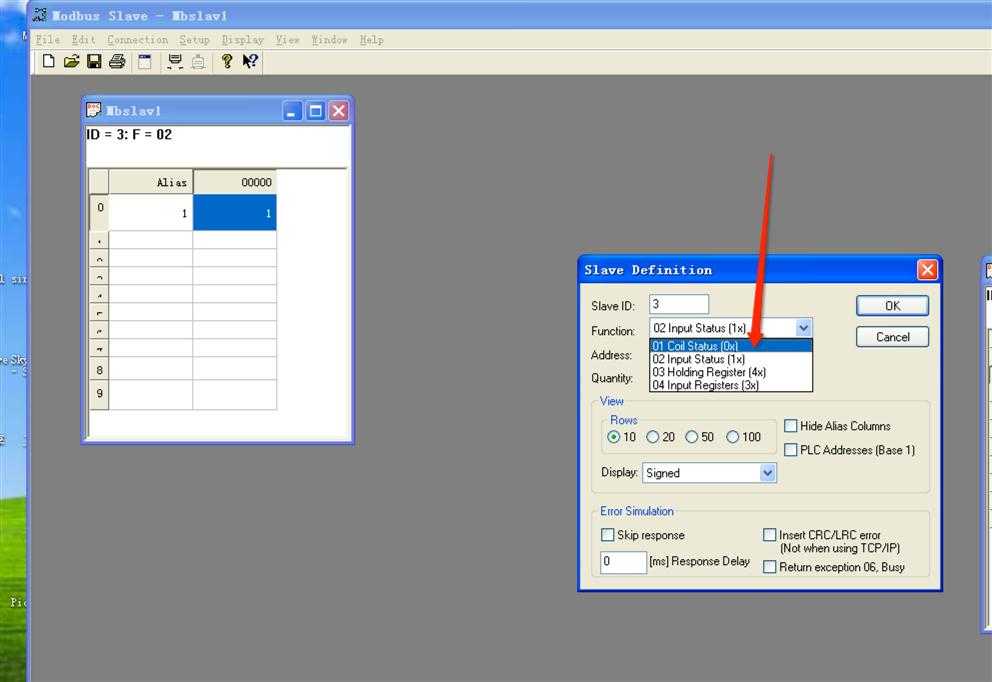
Task: Click the Open file toolbar icon
Action: coord(71,61)
